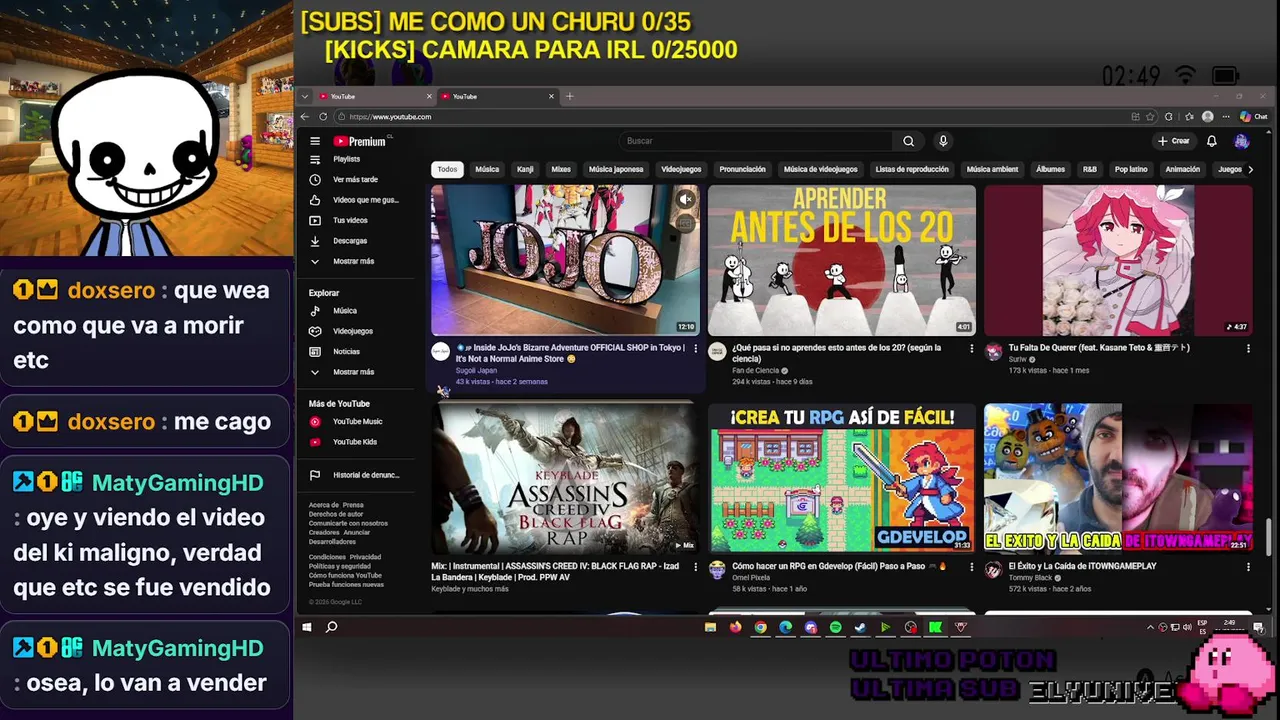Unmute the JoJo video preview
The width and height of the screenshot is (1280, 720).
685,200
